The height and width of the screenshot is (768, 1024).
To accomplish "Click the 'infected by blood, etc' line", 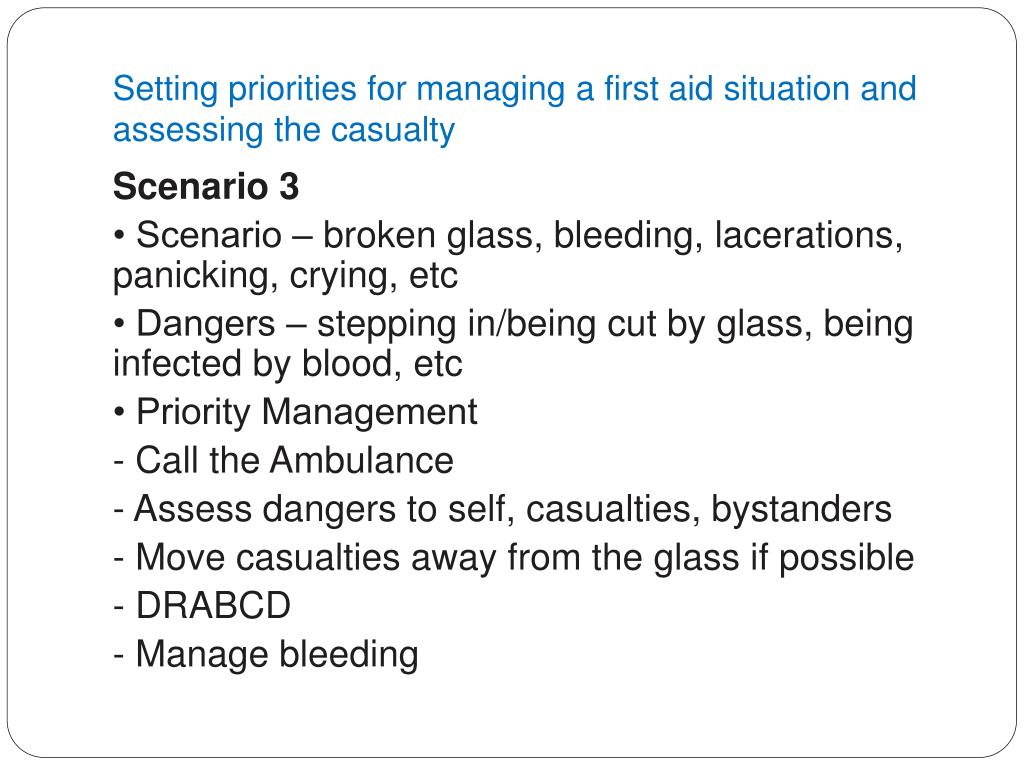I will click(287, 364).
